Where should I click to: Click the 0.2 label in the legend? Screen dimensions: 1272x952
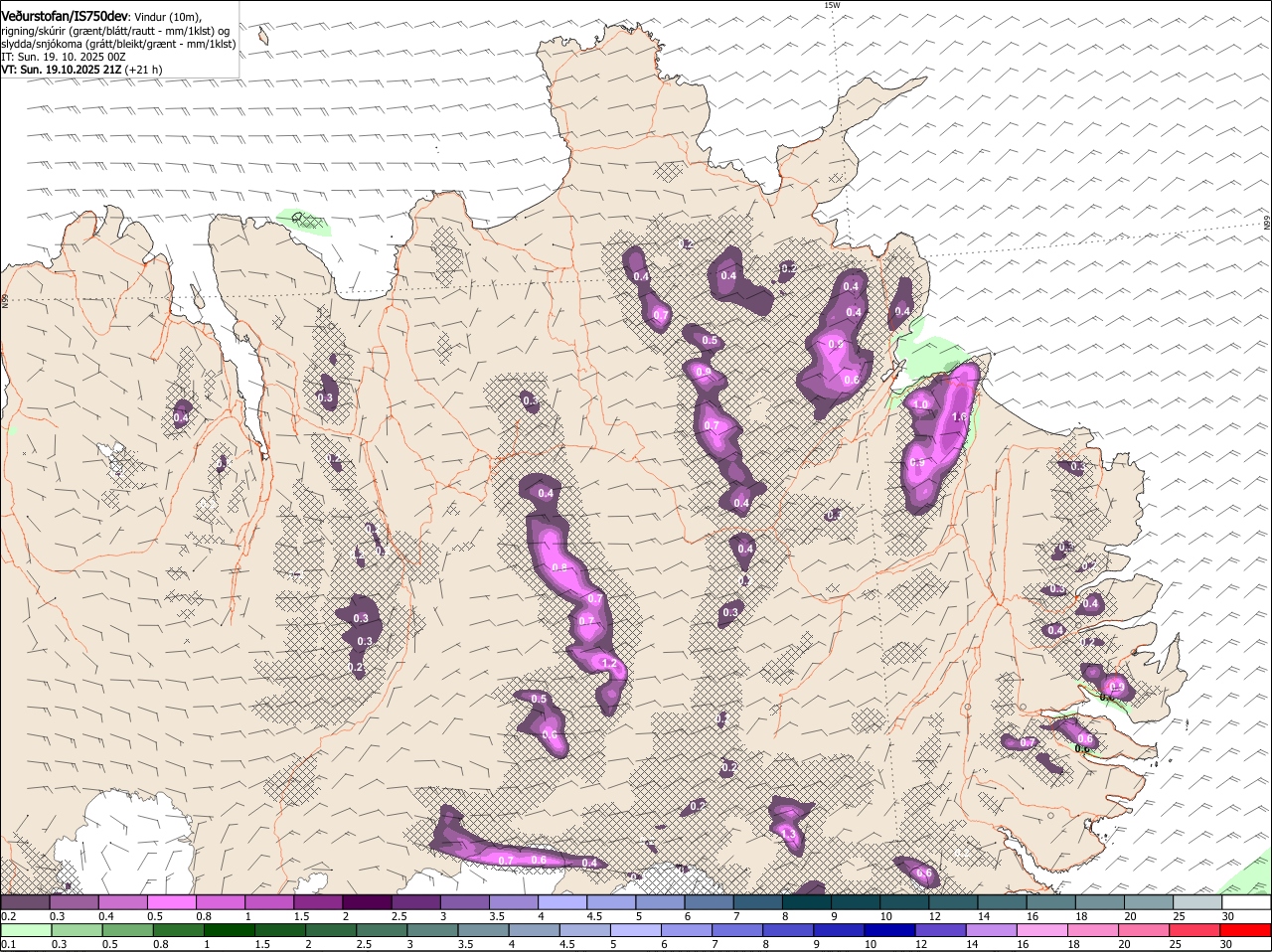[x=8, y=916]
